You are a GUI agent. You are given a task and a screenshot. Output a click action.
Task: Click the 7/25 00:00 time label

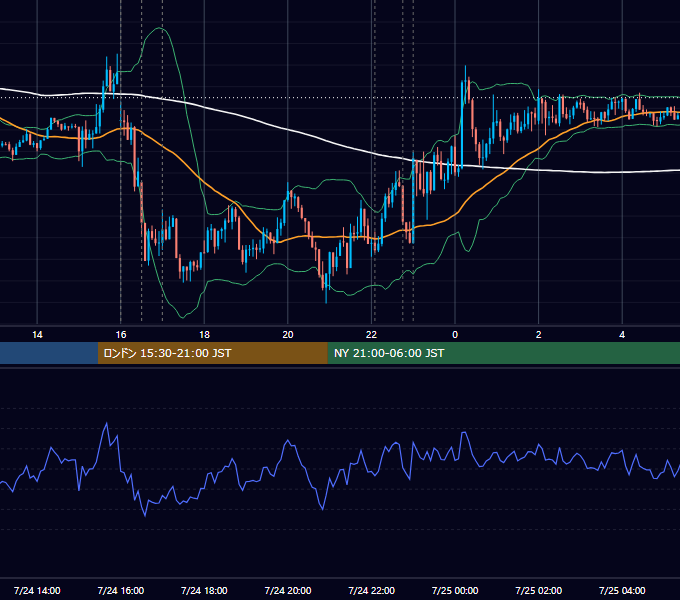click(x=455, y=590)
